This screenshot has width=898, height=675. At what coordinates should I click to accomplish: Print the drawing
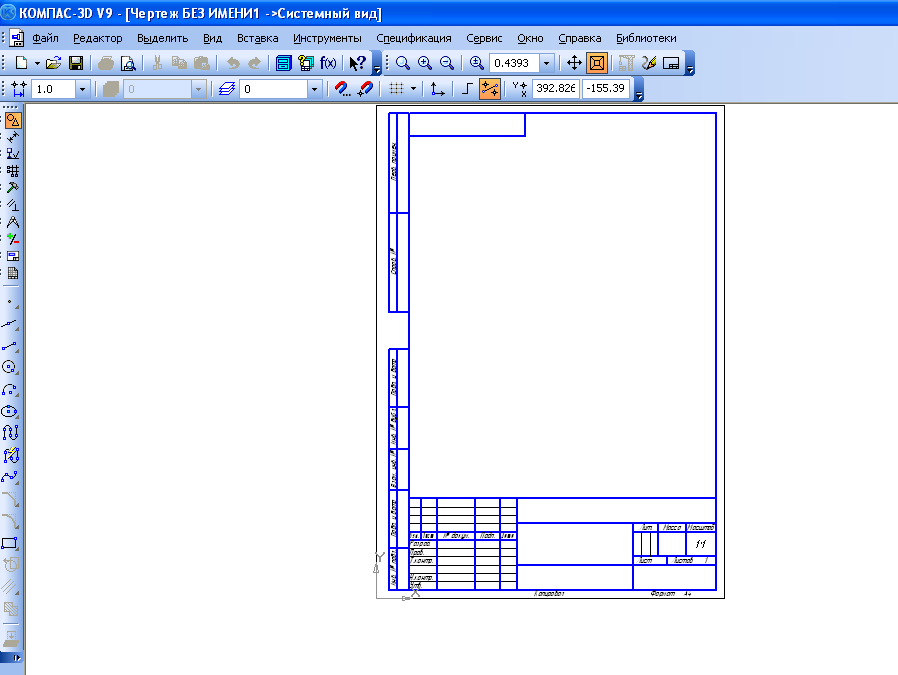(106, 63)
